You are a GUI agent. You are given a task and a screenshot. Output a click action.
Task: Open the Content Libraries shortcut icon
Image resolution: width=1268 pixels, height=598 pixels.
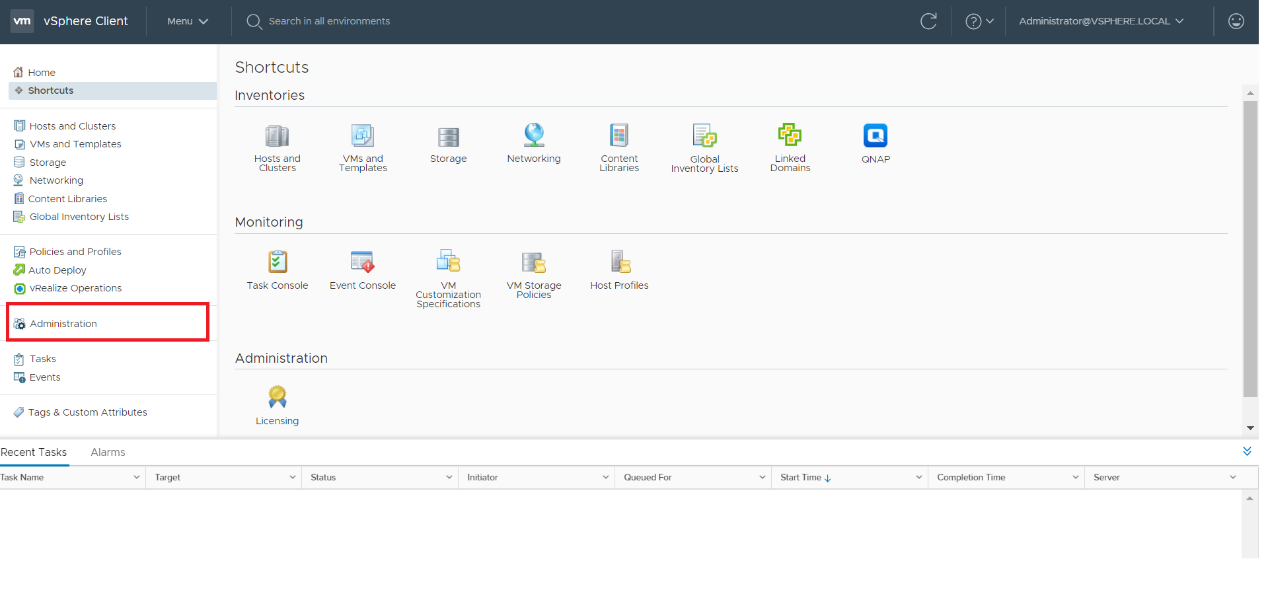[x=619, y=136]
